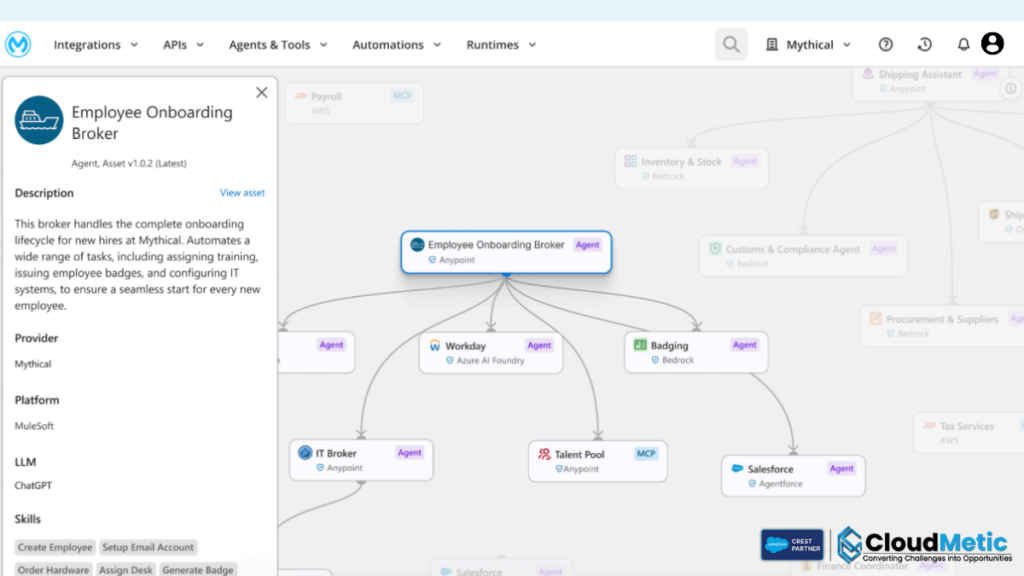Image resolution: width=1024 pixels, height=576 pixels.
Task: Click the IT Broker node icon
Action: click(305, 453)
